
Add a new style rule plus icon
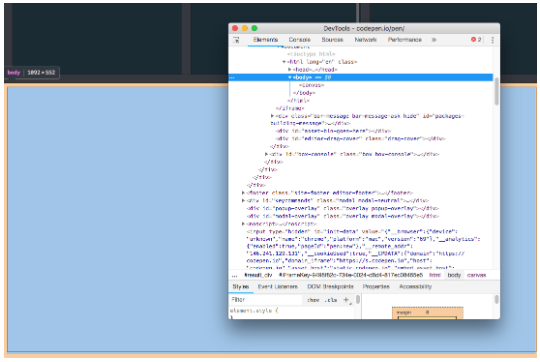(x=346, y=300)
